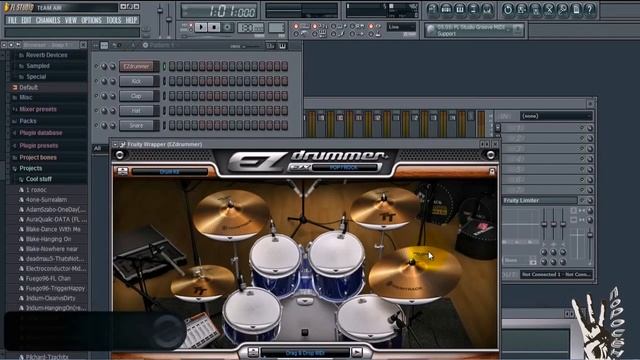Click the X-shaped icon in top toolbar
Screen dimensions: 640x360
[x=549, y=9]
